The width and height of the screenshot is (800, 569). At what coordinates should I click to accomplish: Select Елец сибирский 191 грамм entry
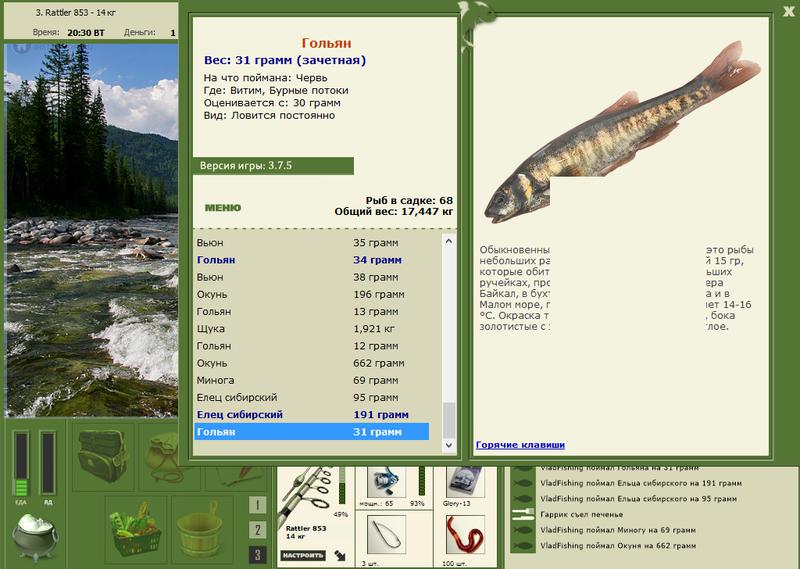(x=312, y=414)
